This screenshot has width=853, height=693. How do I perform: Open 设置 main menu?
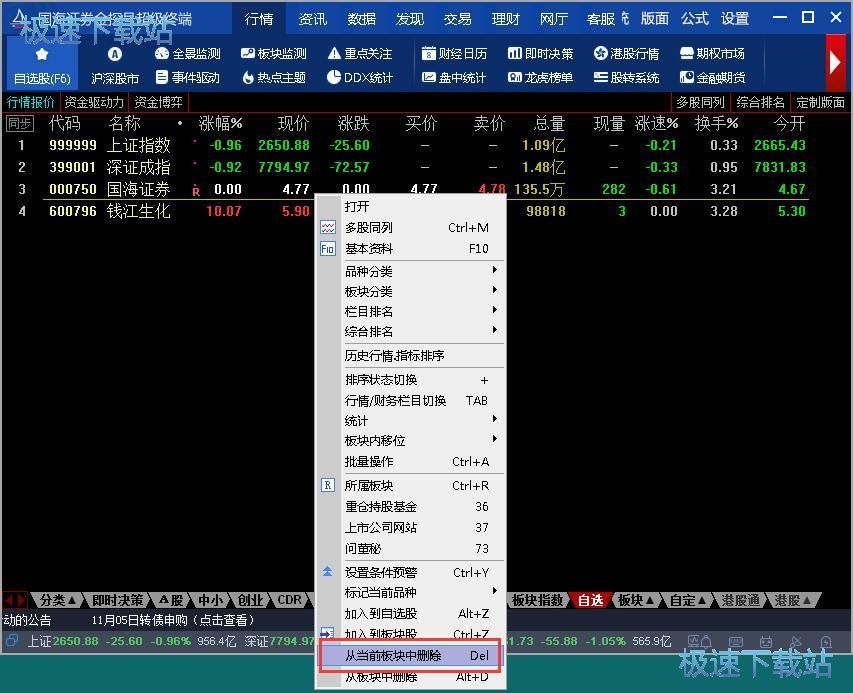pyautogui.click(x=735, y=19)
